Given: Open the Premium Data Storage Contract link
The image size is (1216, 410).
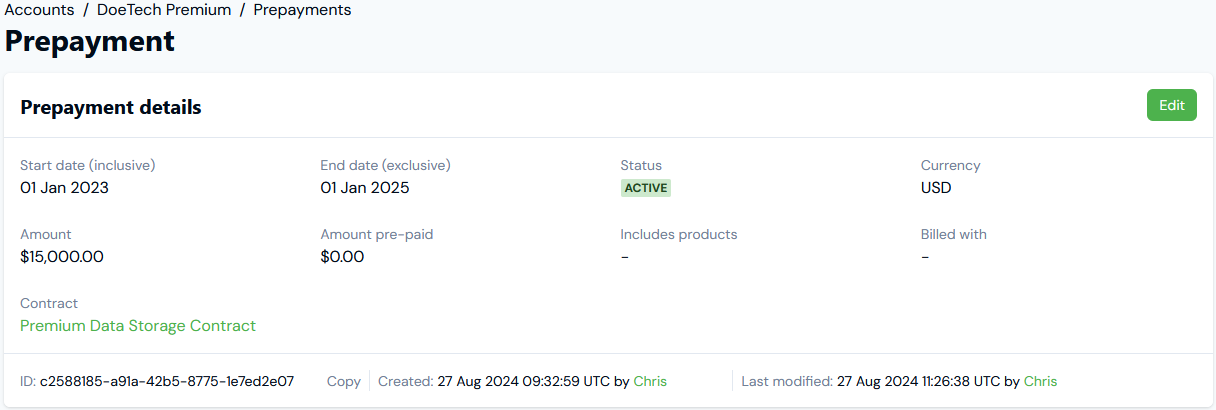Looking at the screenshot, I should [x=138, y=326].
